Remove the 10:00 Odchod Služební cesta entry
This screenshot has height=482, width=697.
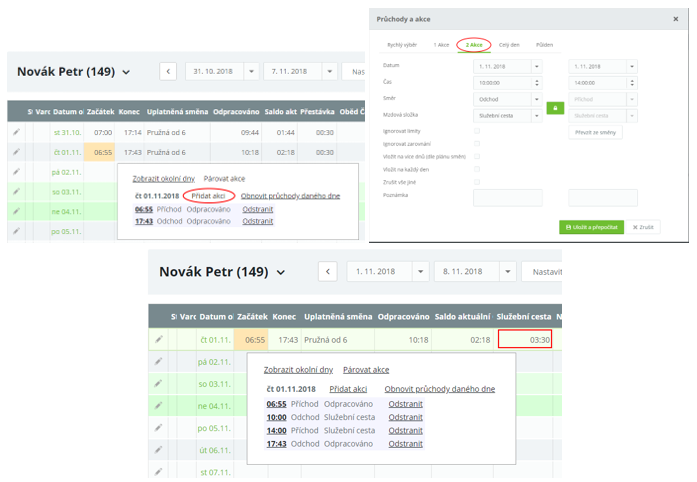pyautogui.click(x=405, y=417)
